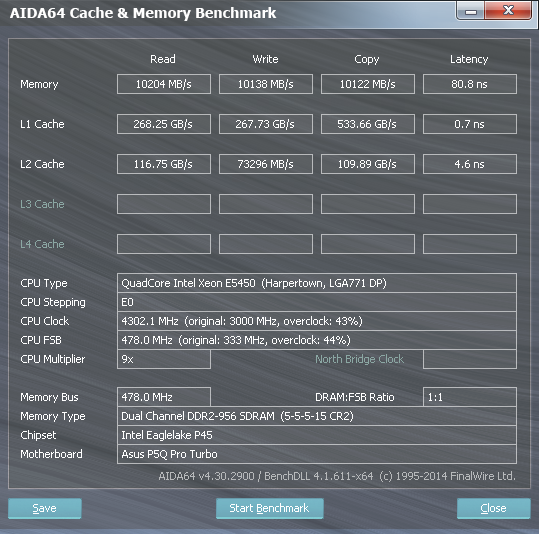The image size is (539, 534).
Task: Click the empty L3 Cache Latency field
Action: click(470, 204)
